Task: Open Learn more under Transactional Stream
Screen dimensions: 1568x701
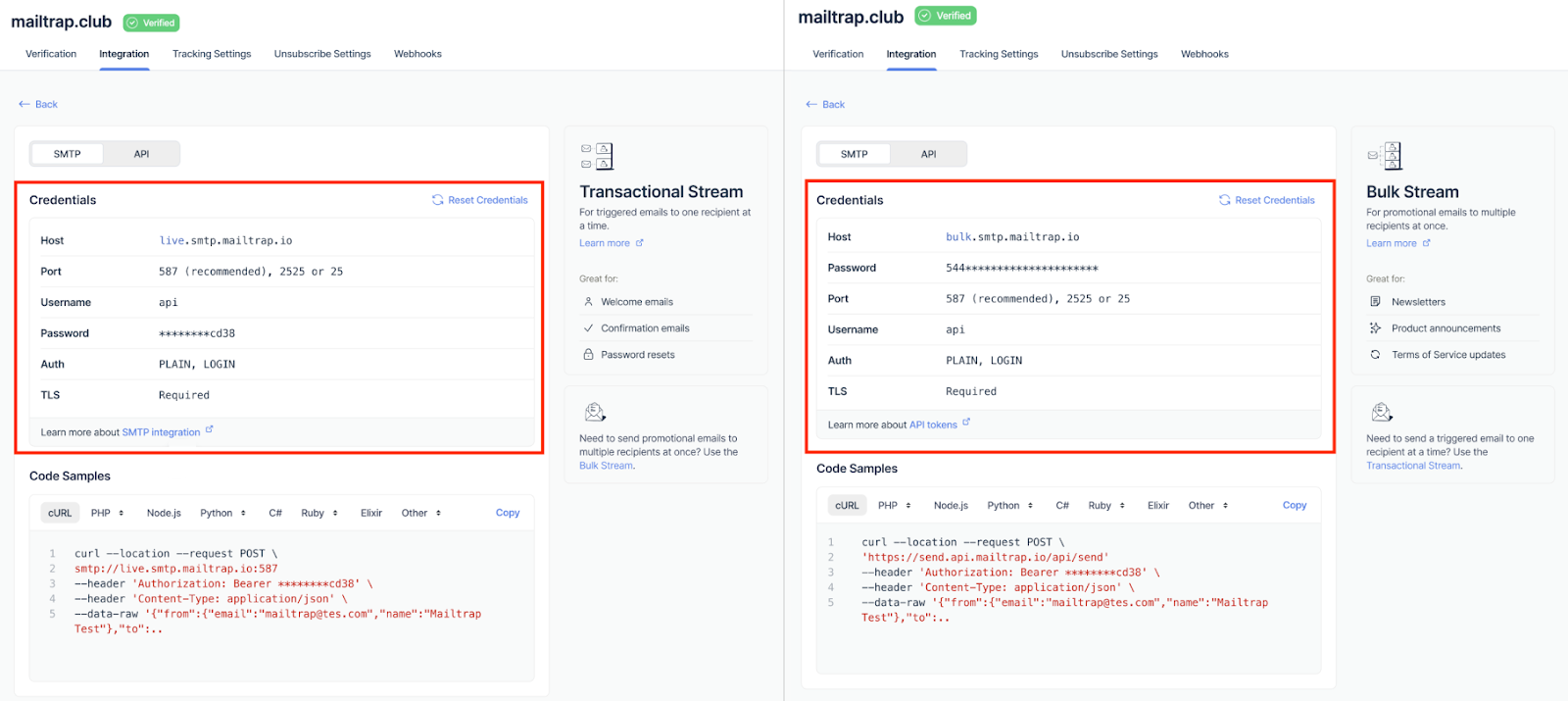Action: [605, 243]
